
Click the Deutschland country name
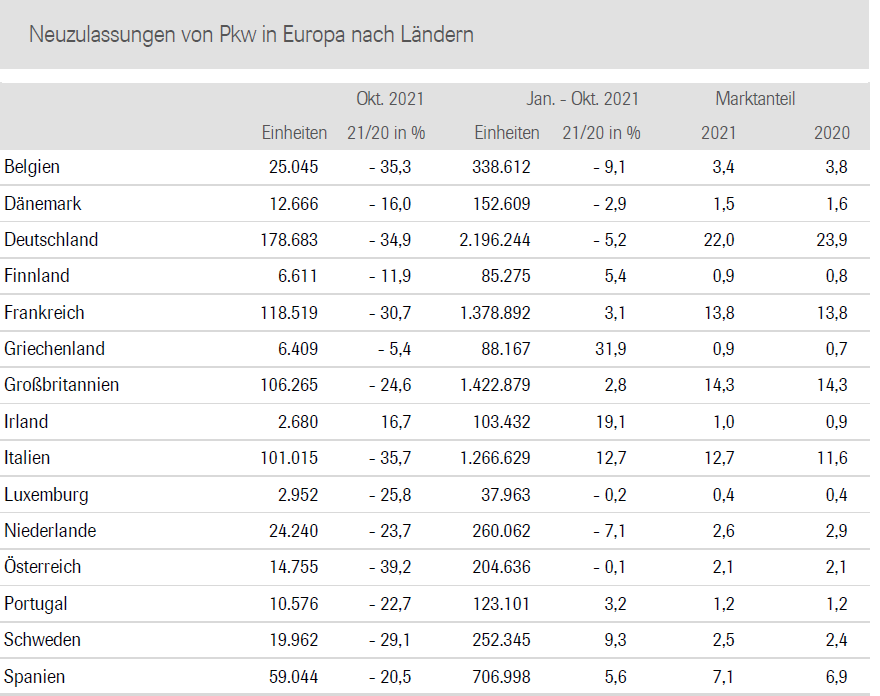click(x=51, y=240)
